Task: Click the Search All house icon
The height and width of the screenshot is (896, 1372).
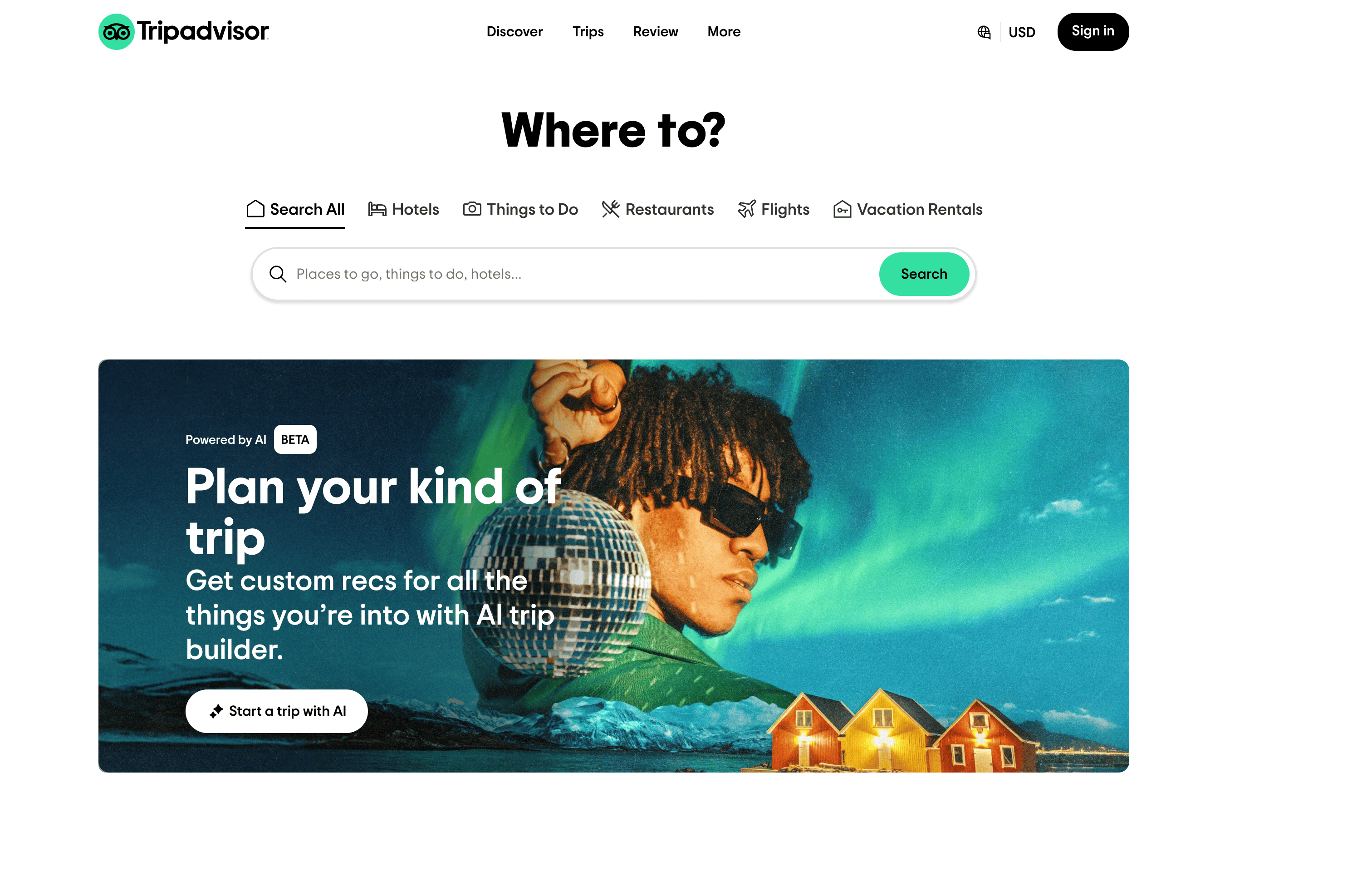Action: click(255, 209)
